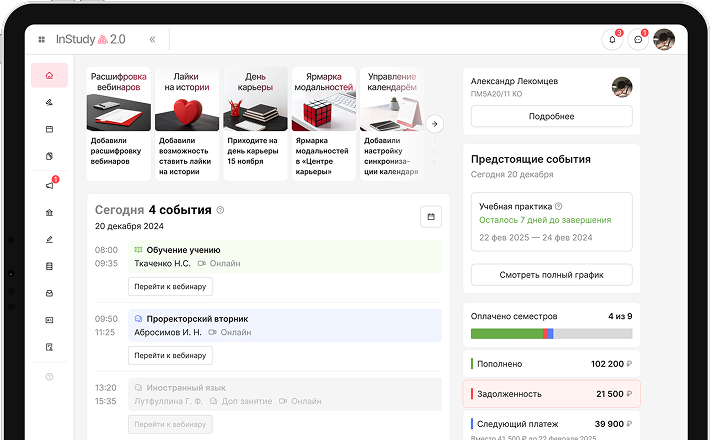Select the Задолженность debt row
This screenshot has height=440, width=710.
click(551, 394)
